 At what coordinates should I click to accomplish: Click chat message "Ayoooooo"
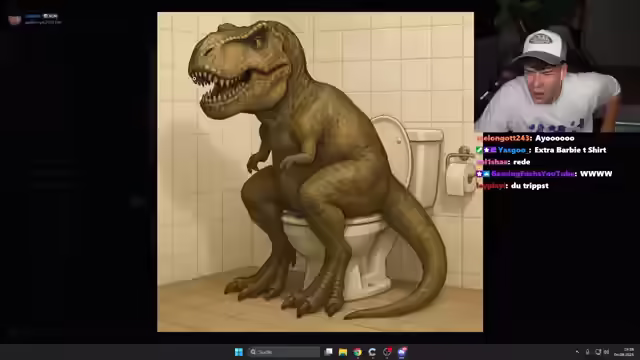click(555, 138)
